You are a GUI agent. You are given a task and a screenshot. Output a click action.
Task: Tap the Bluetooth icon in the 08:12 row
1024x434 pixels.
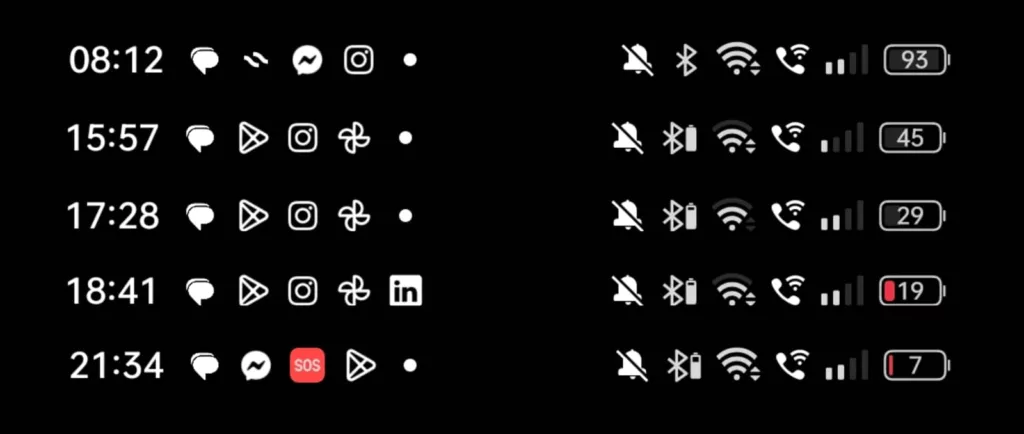pos(686,61)
